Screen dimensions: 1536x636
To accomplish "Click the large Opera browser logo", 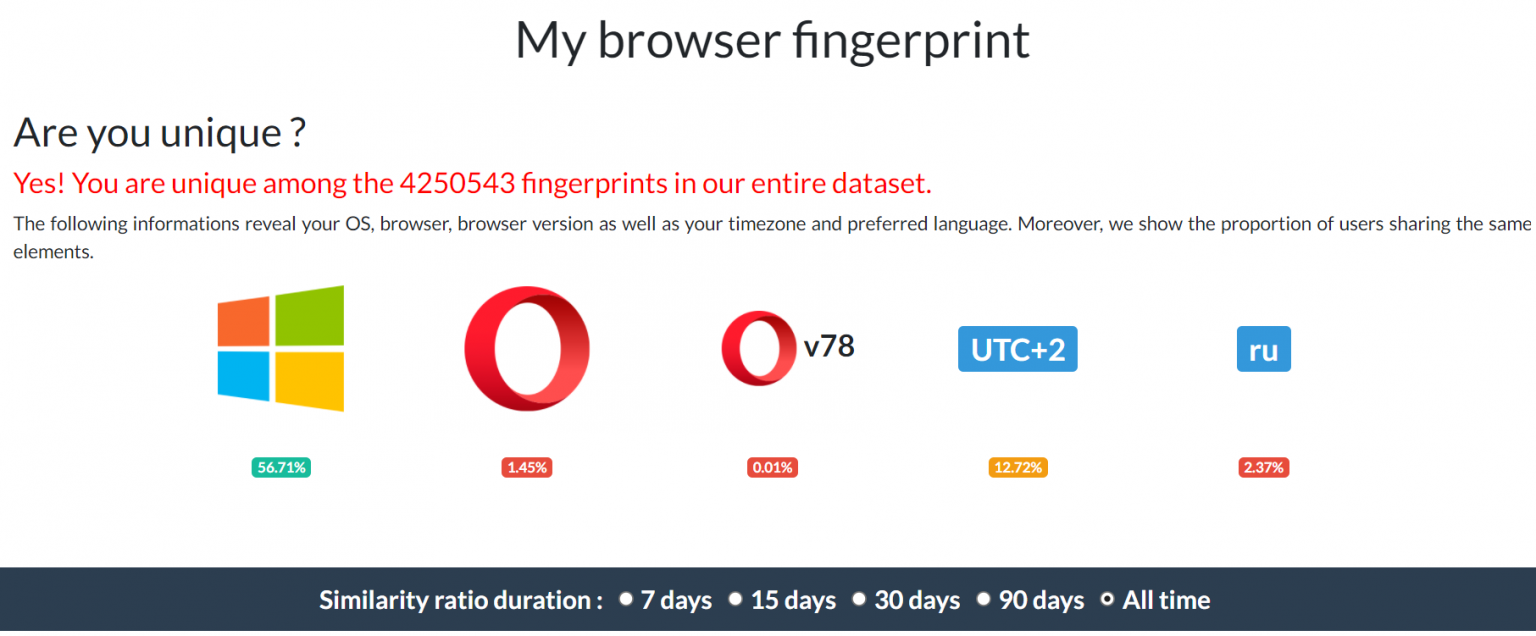I will [527, 348].
